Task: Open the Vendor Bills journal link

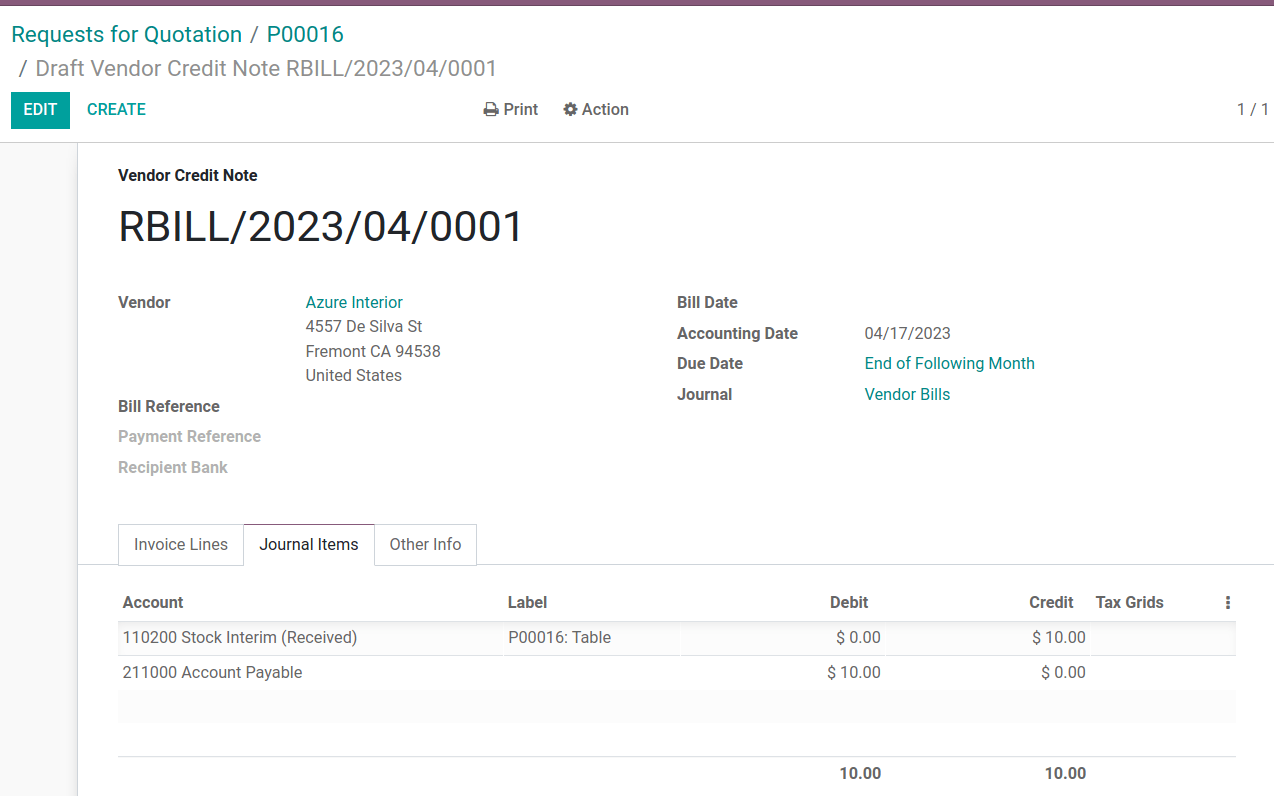Action: (907, 395)
